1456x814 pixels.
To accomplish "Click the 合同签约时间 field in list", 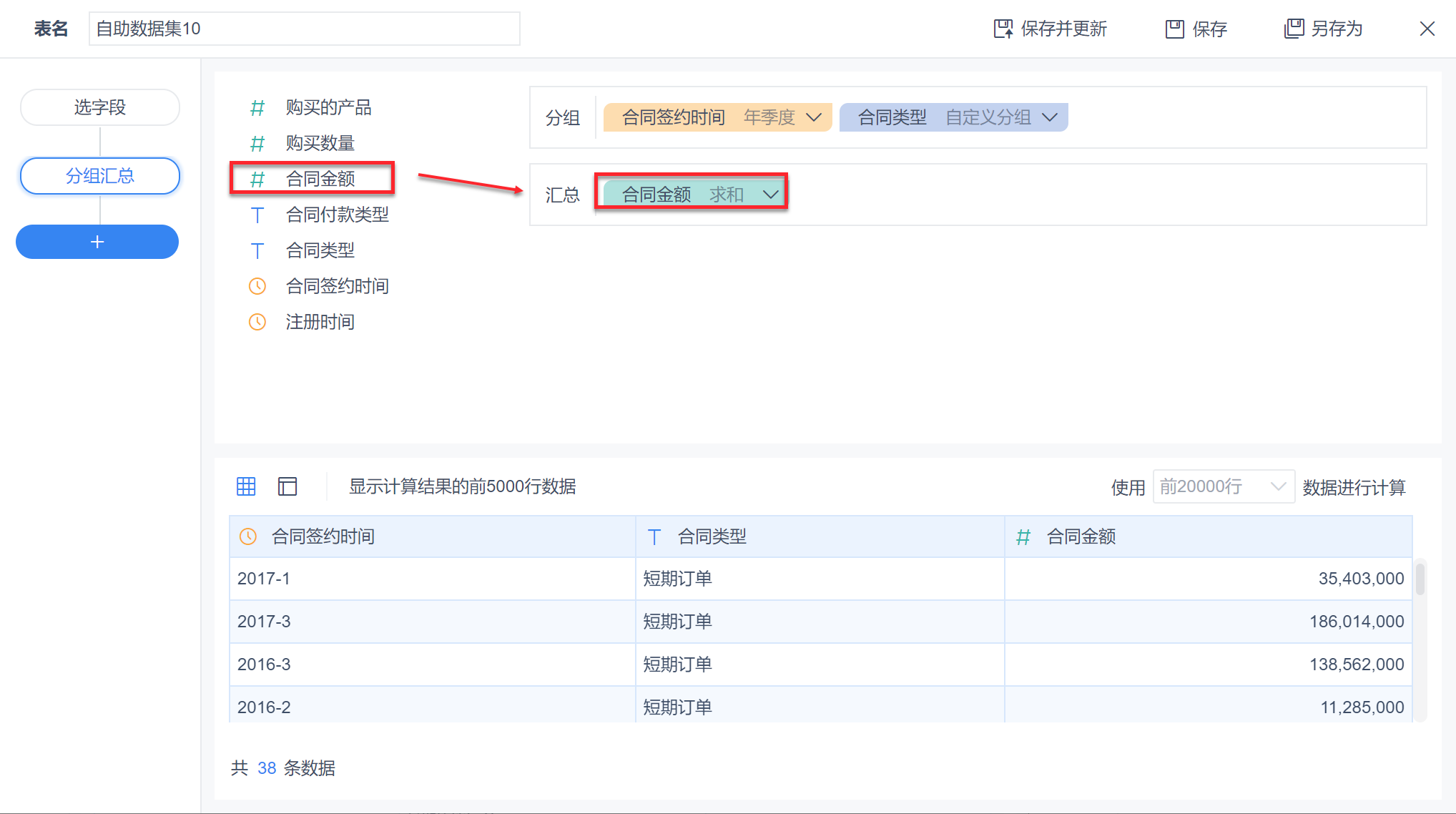I will pos(337,286).
